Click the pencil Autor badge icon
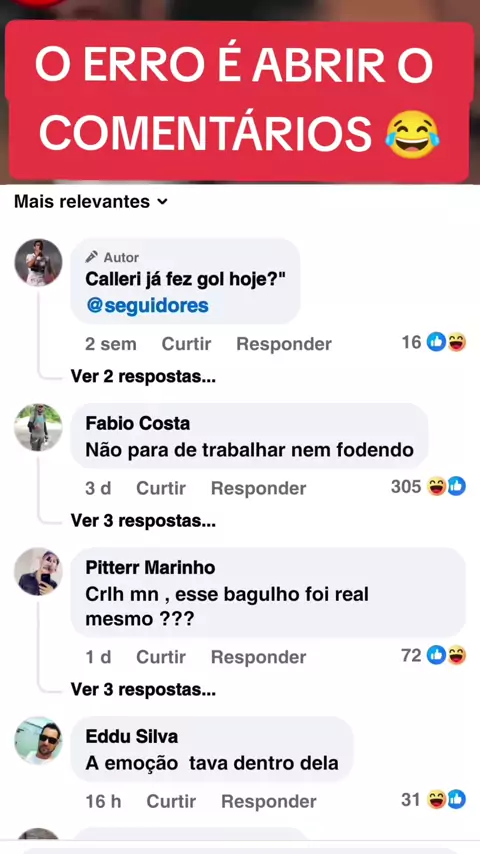The height and width of the screenshot is (854, 480). [92, 257]
